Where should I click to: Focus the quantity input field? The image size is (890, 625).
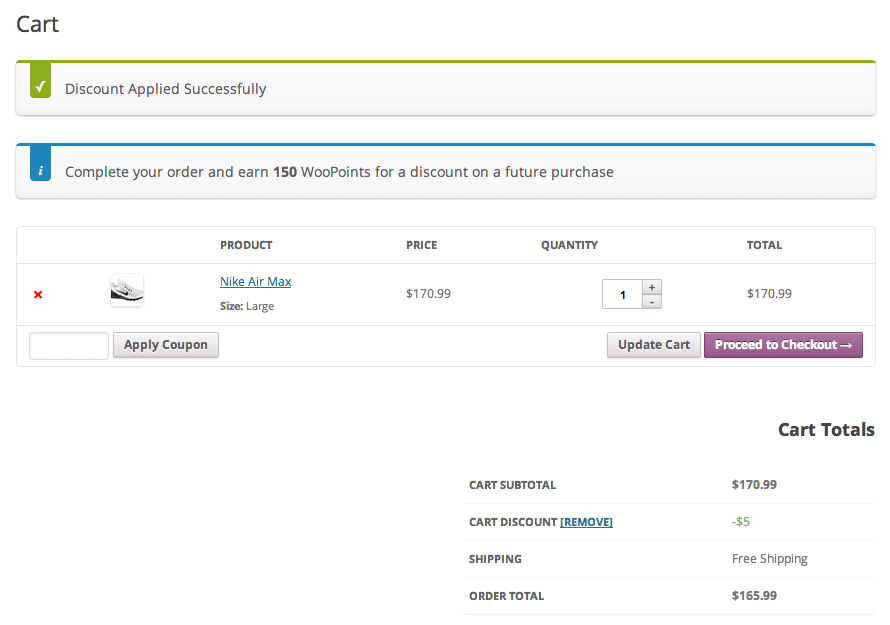point(622,294)
